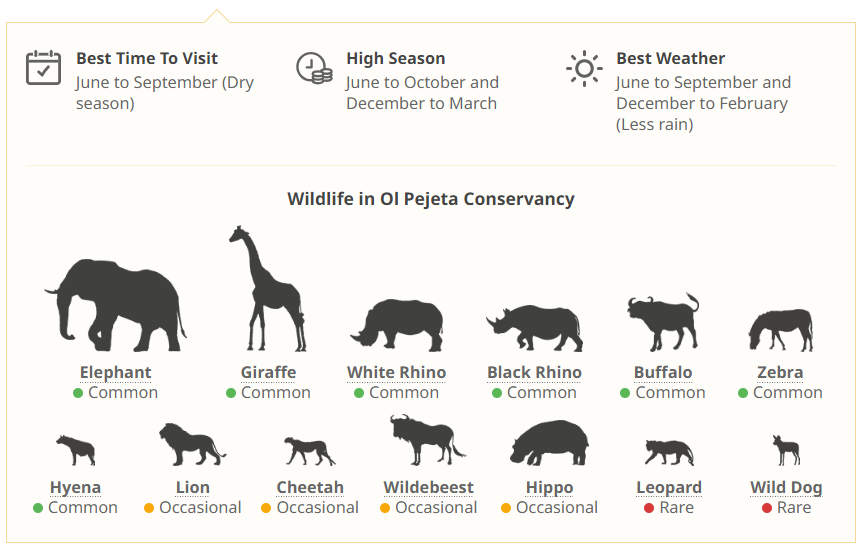Click the giraffe silhouette icon
This screenshot has height=548, width=867.
click(266, 290)
